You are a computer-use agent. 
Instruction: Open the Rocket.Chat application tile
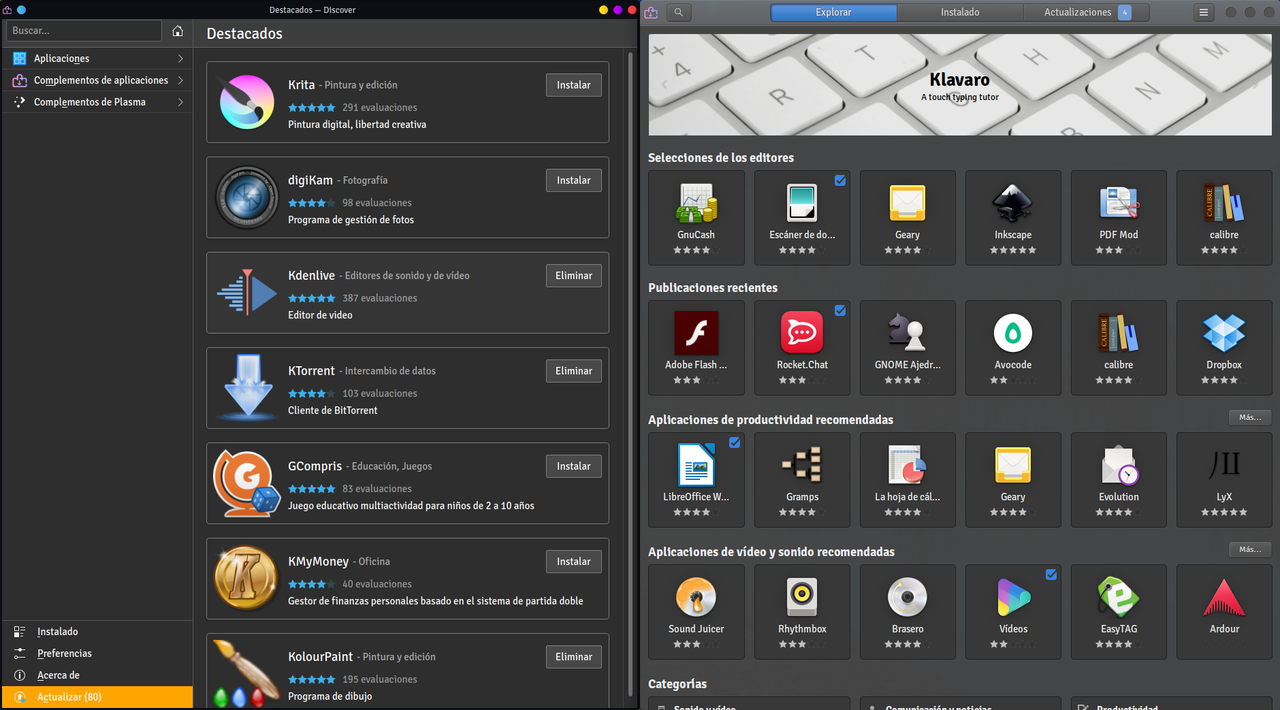coord(802,347)
